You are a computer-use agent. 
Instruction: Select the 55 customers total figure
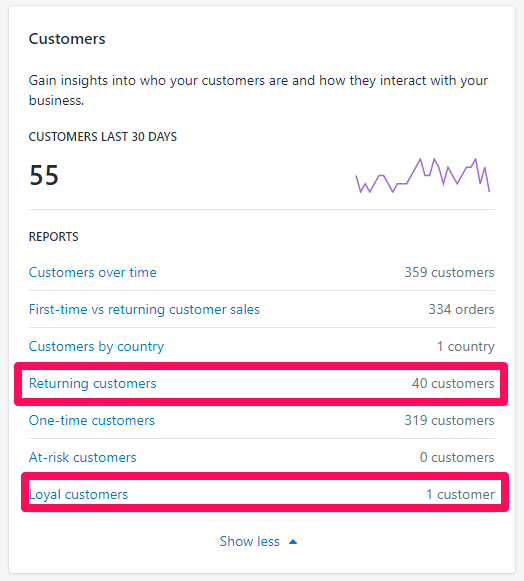click(44, 175)
